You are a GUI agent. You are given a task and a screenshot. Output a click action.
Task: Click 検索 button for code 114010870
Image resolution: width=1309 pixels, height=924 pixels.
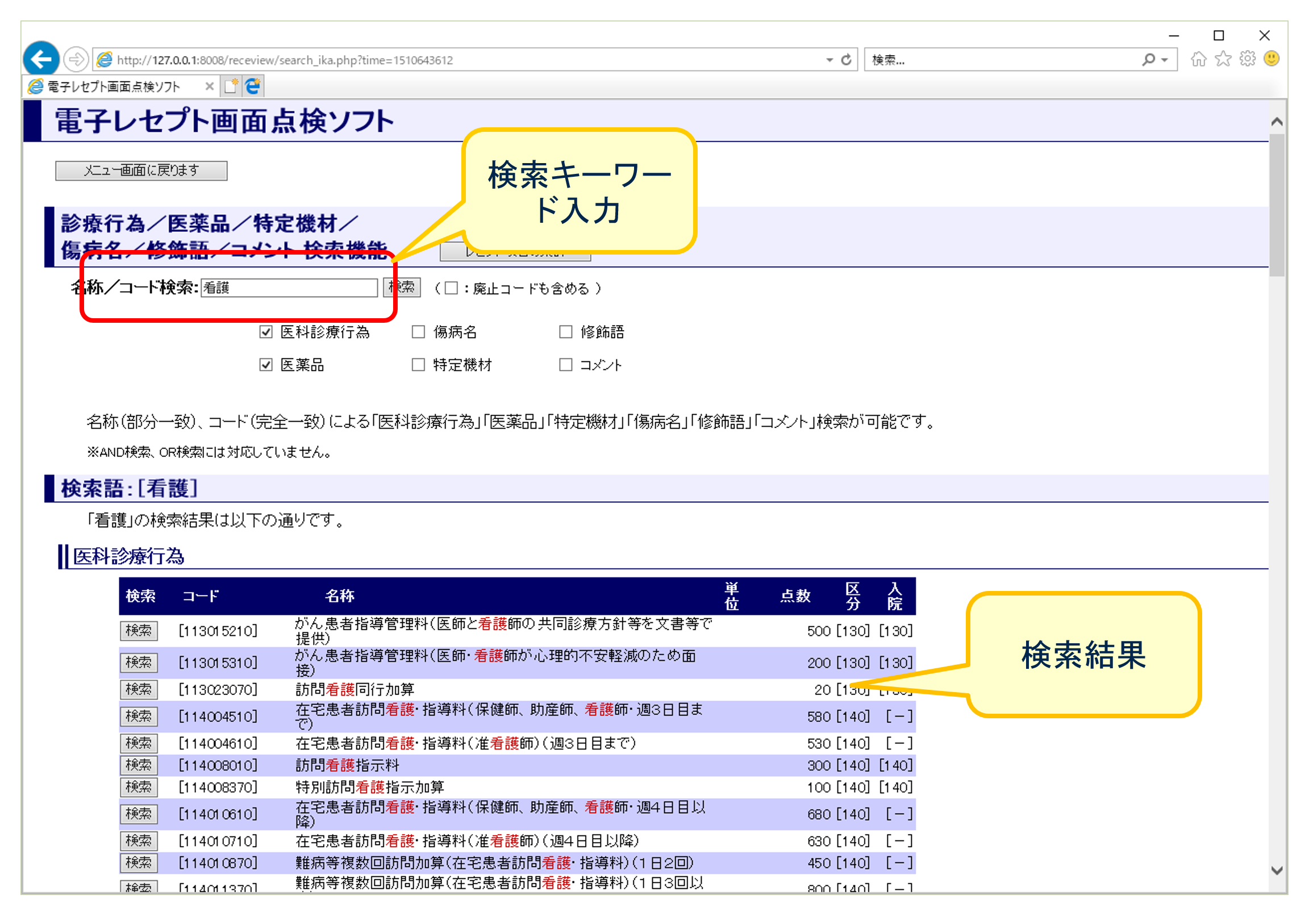click(x=139, y=863)
